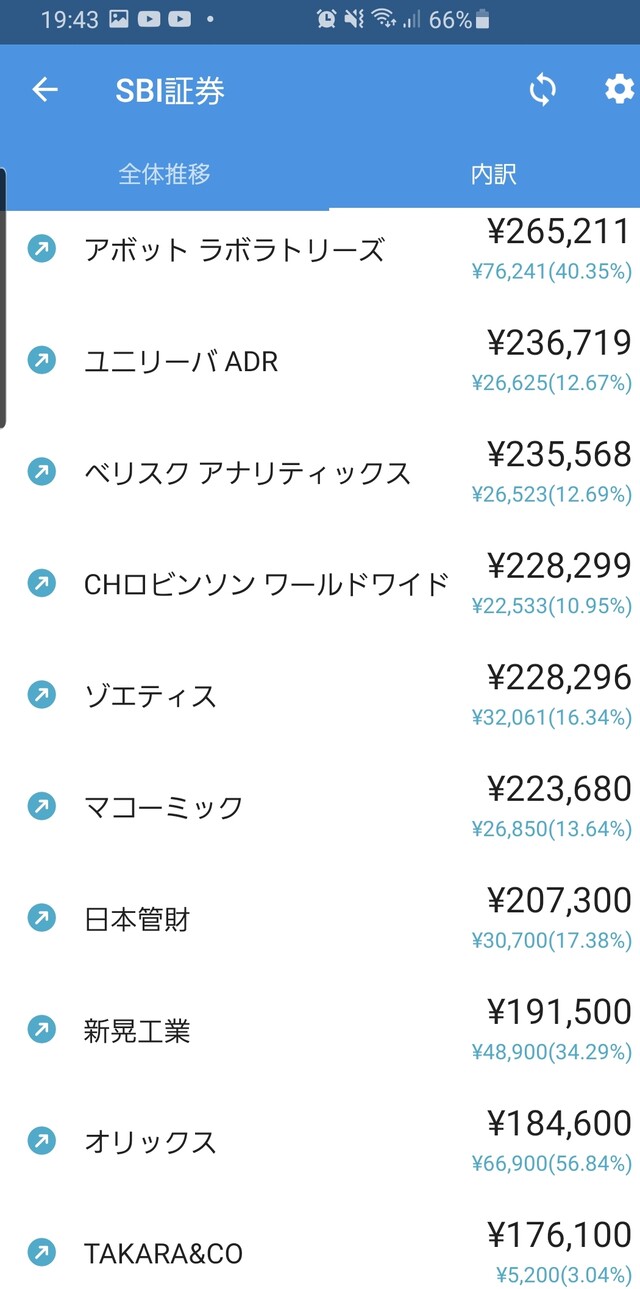Tap arrow icon beside TAKARA&CO
The height and width of the screenshot is (1289, 640).
click(41, 1252)
